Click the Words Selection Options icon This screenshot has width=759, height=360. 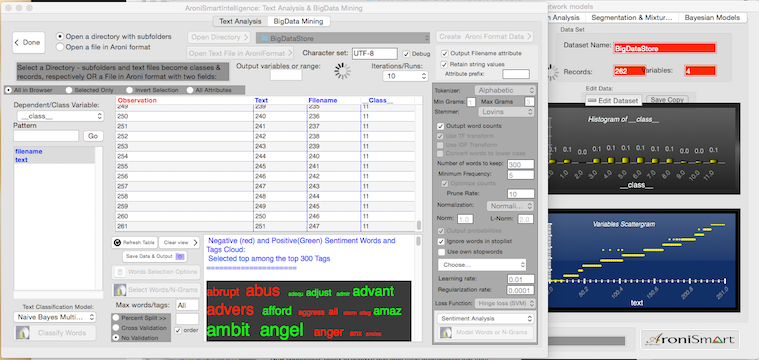point(120,272)
